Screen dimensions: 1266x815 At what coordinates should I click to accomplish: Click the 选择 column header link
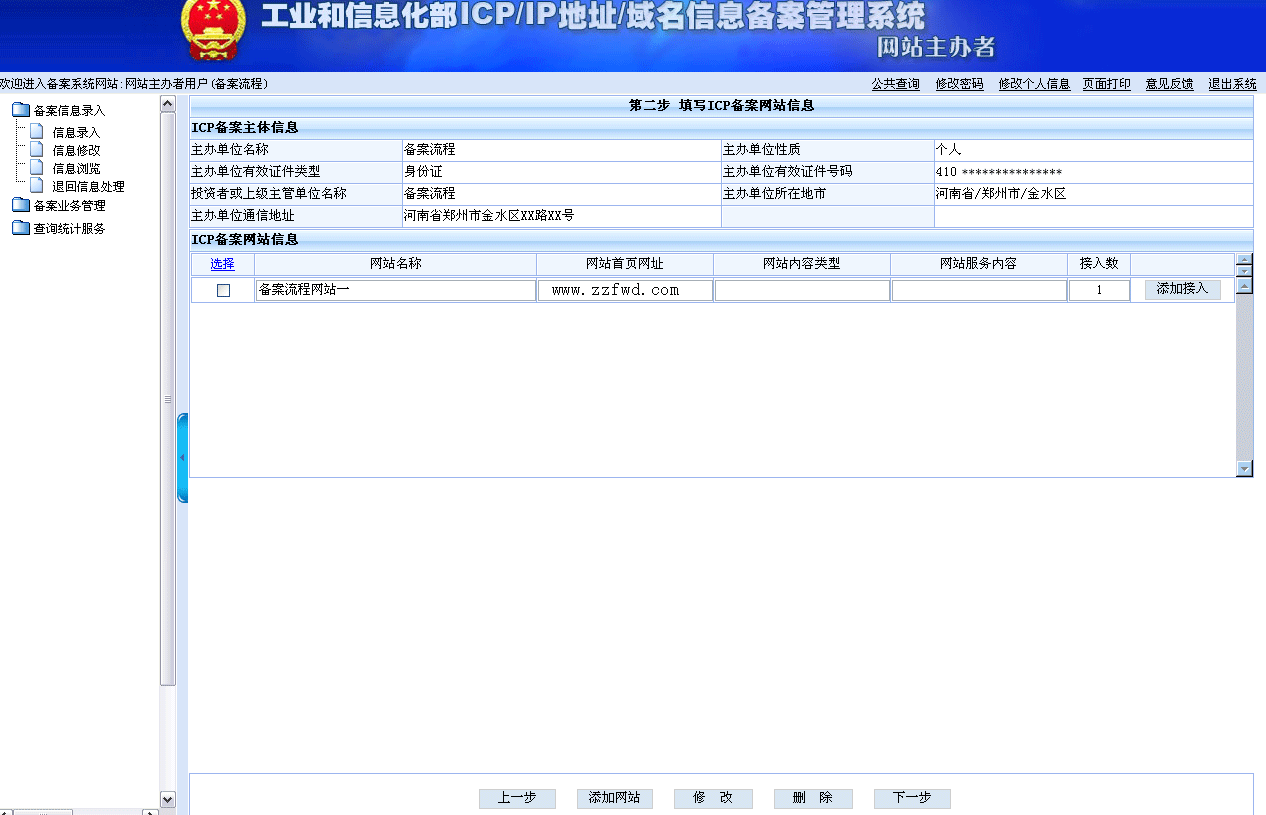tap(223, 264)
